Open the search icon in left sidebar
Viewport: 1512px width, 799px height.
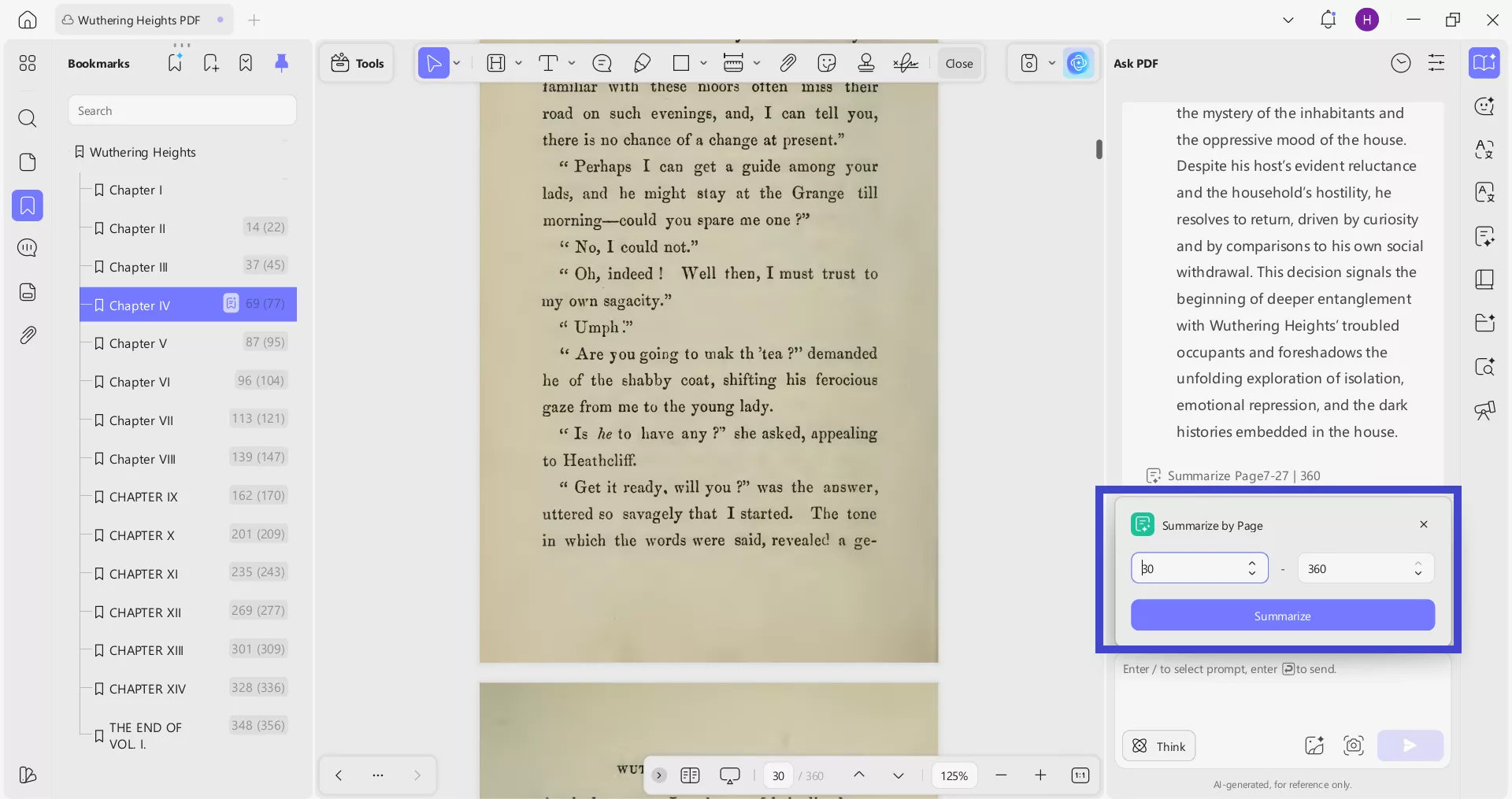[x=28, y=118]
